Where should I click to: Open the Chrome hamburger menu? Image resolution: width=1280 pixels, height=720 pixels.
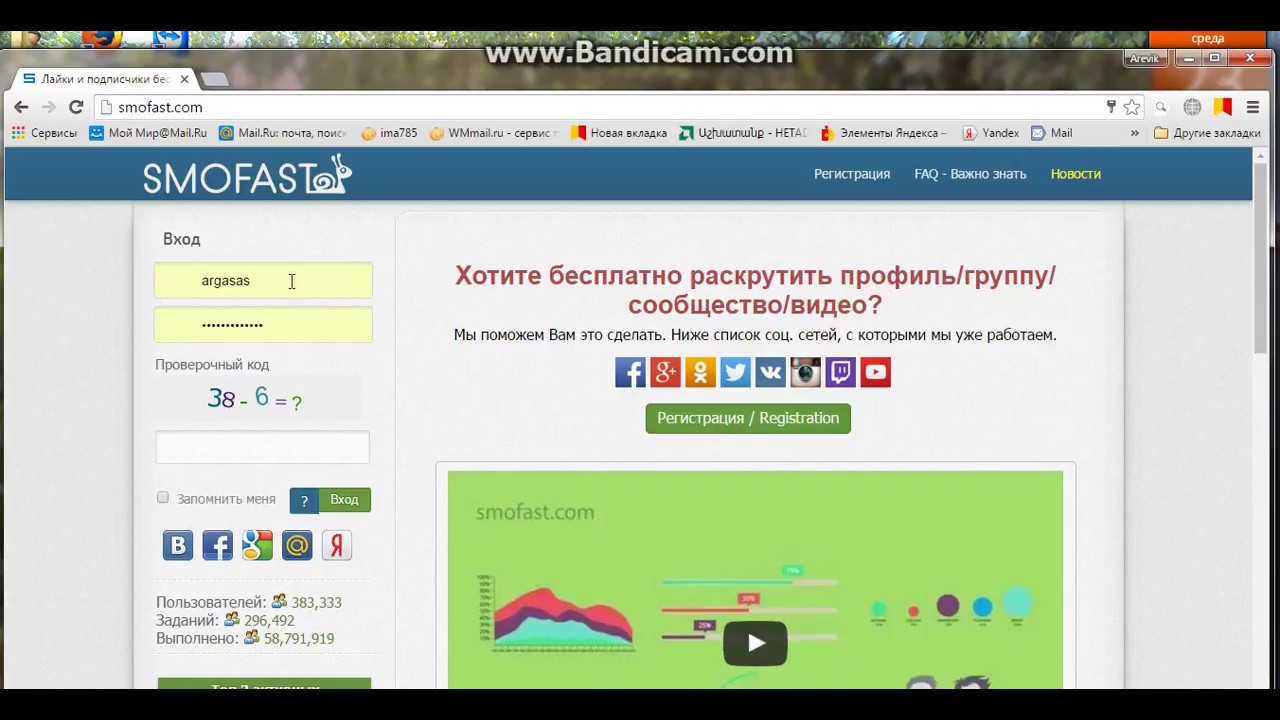point(1253,107)
